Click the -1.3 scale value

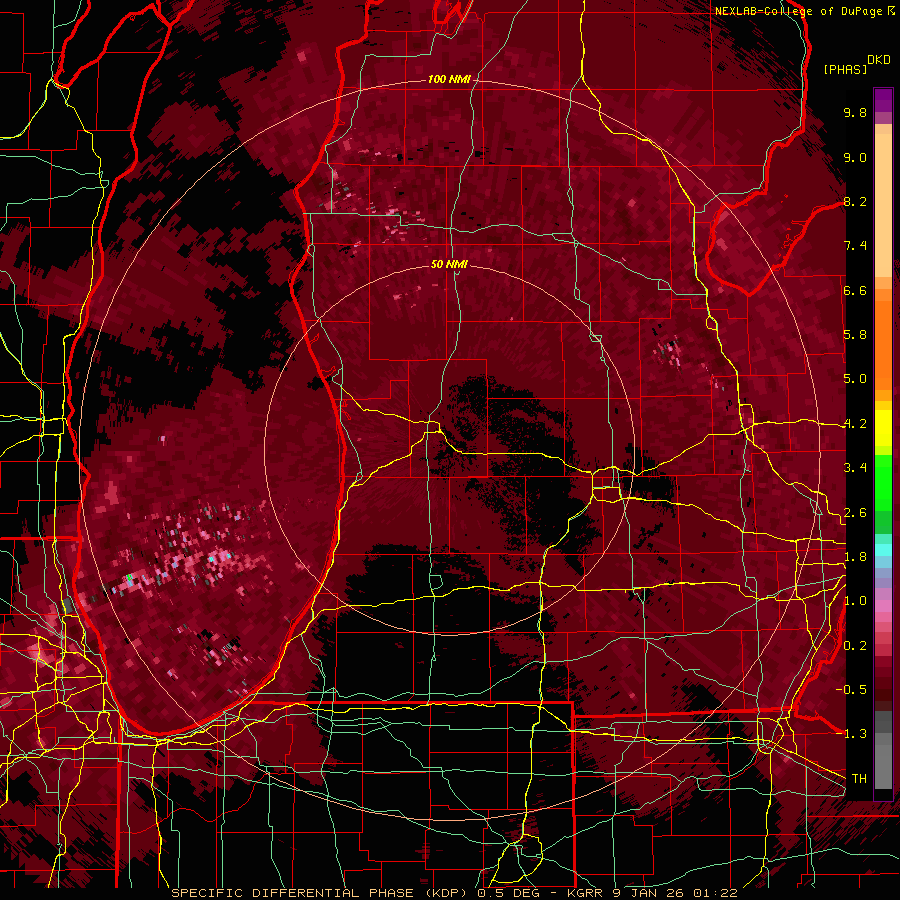[x=851, y=734]
